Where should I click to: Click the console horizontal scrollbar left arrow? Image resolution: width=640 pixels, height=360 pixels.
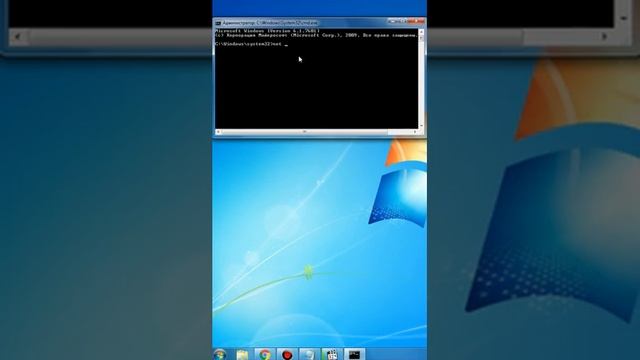point(218,131)
